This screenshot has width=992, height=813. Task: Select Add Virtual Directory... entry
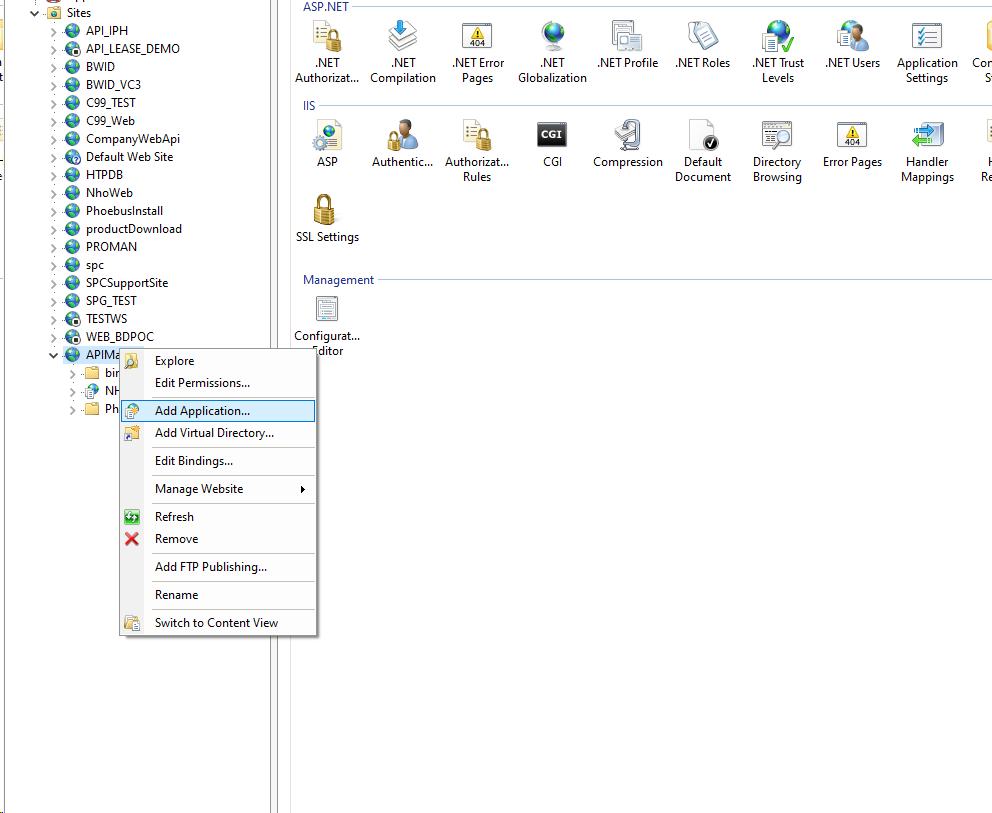218,433
